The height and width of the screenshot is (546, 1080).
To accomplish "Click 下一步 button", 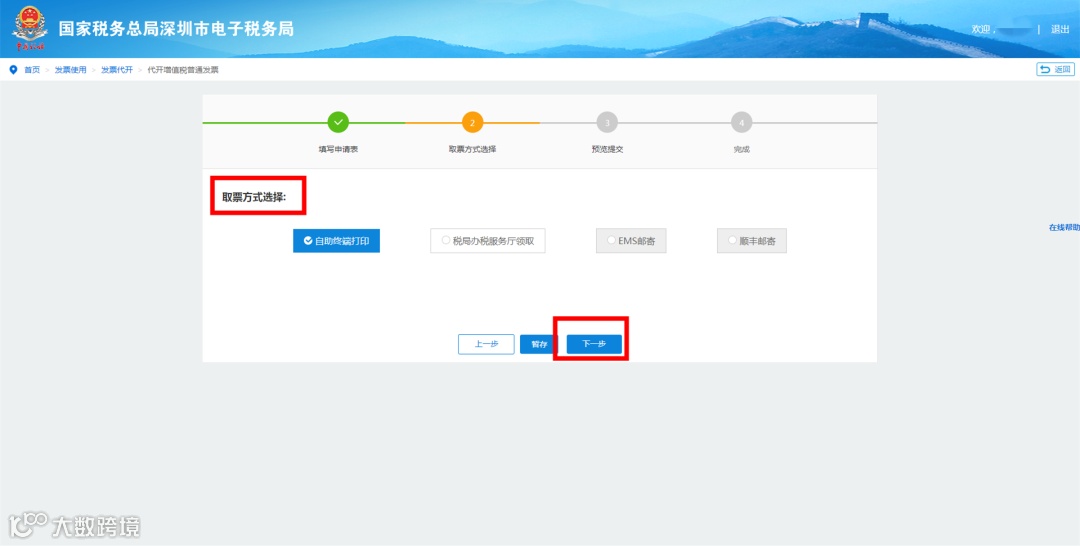I will [x=594, y=344].
